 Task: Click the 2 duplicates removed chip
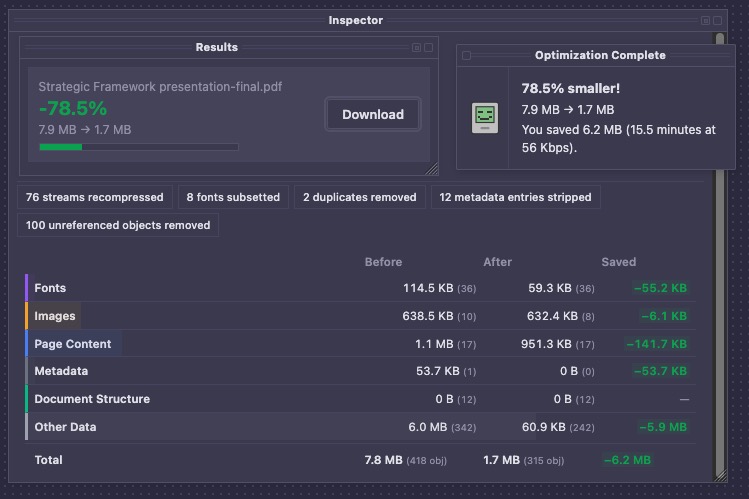click(360, 197)
